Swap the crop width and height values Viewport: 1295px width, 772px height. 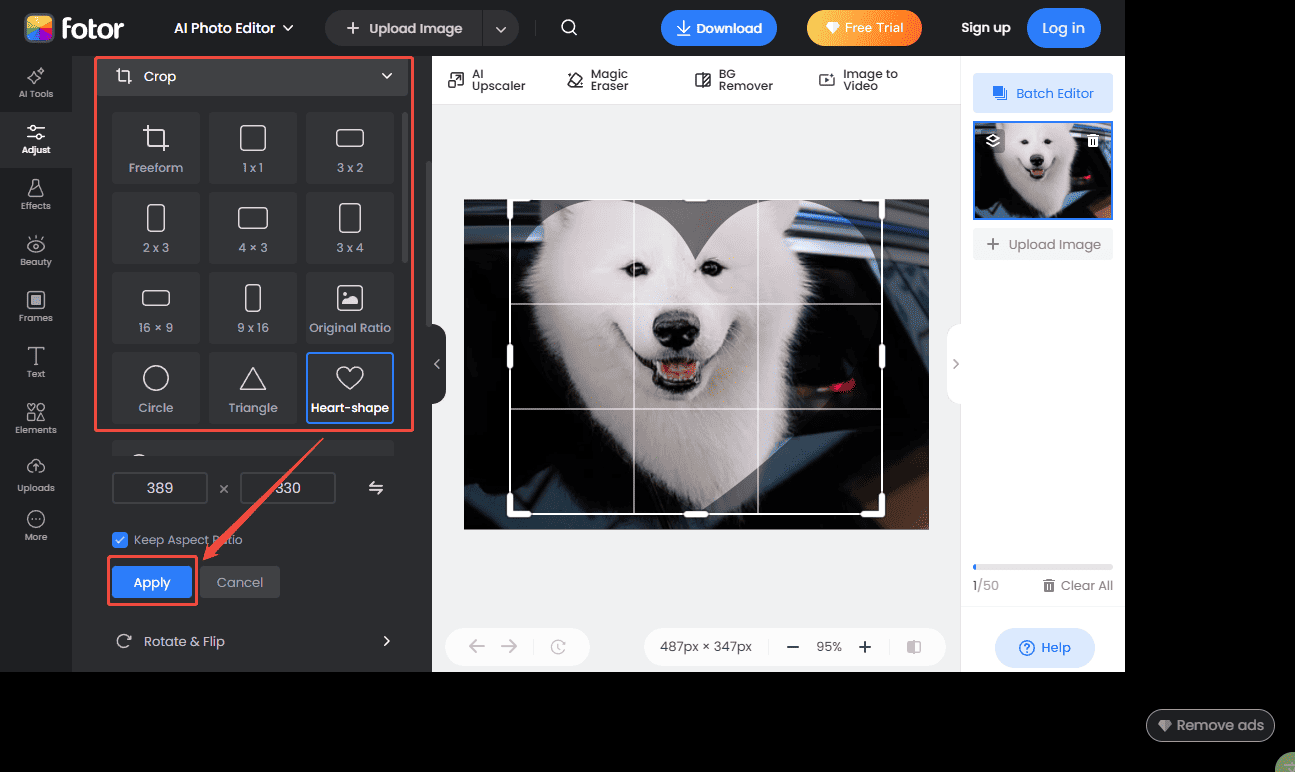(x=376, y=487)
